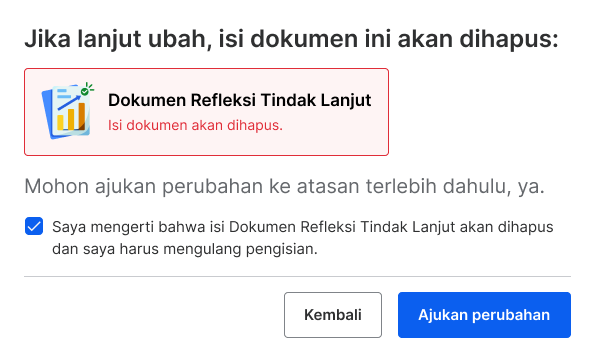Uncheck the Saya mengerti confirmation checkbox
The image size is (595, 362).
pyautogui.click(x=34, y=227)
